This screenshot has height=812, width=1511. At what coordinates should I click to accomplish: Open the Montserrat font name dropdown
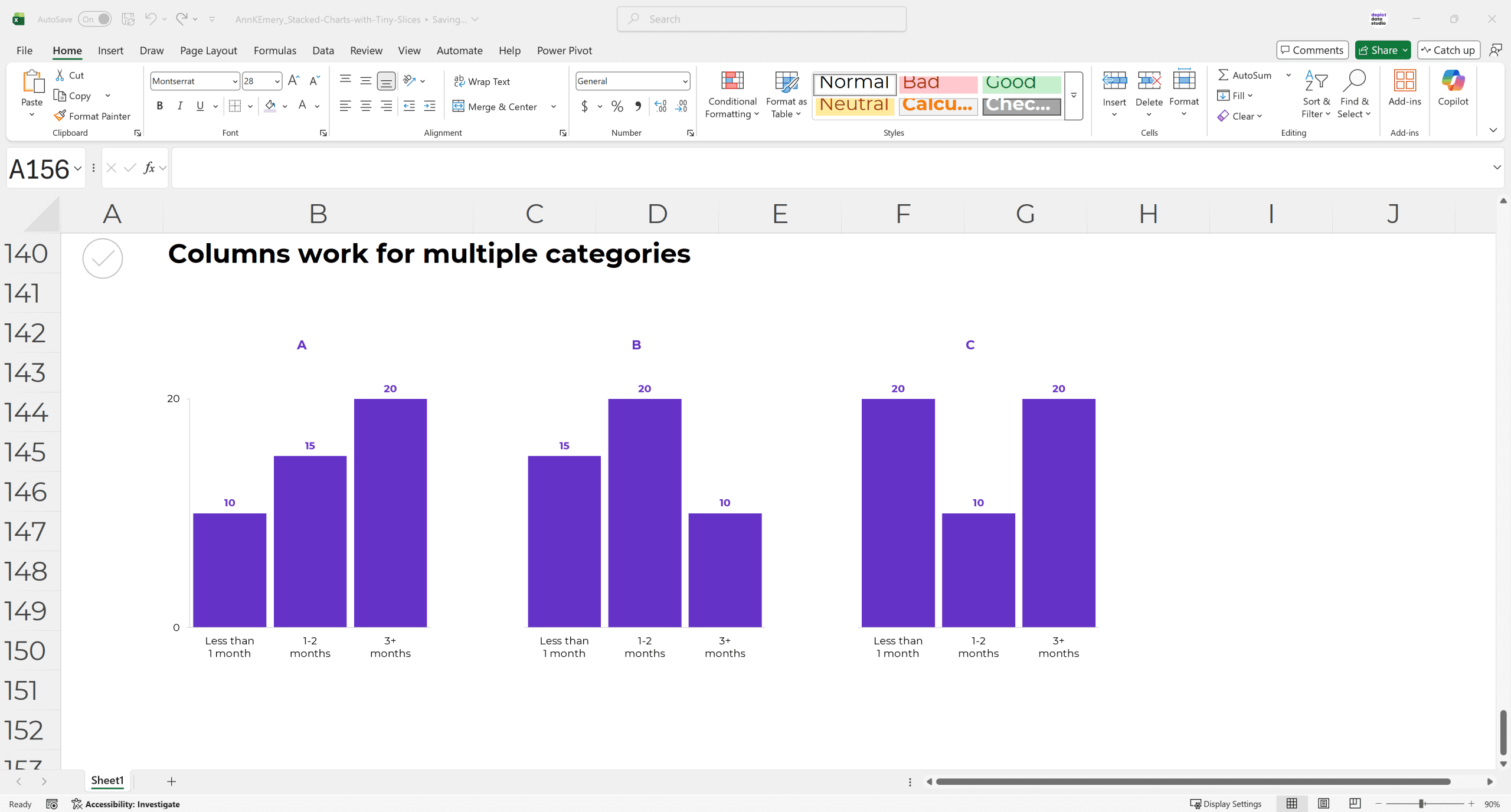(235, 81)
